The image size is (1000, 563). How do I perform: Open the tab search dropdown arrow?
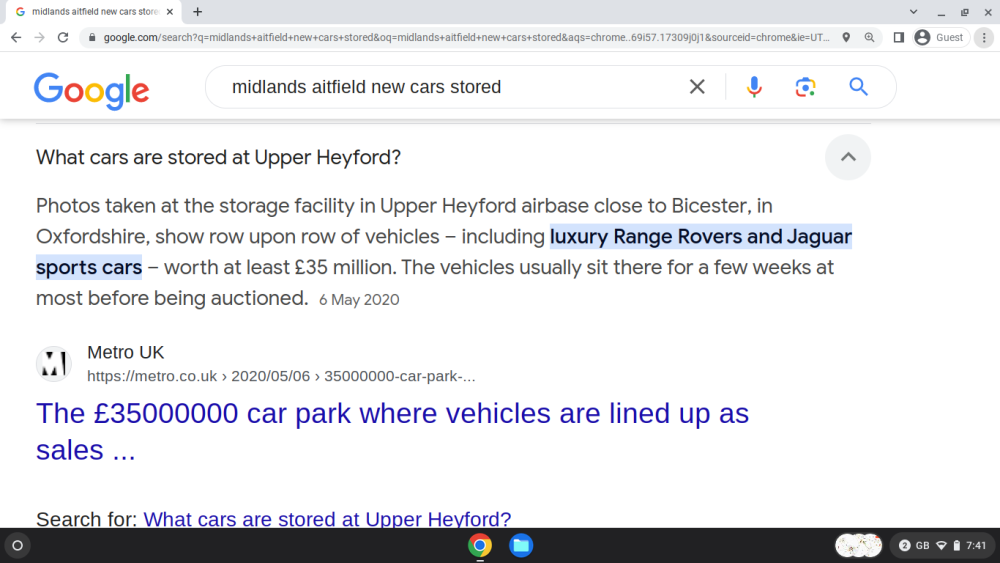coord(913,11)
